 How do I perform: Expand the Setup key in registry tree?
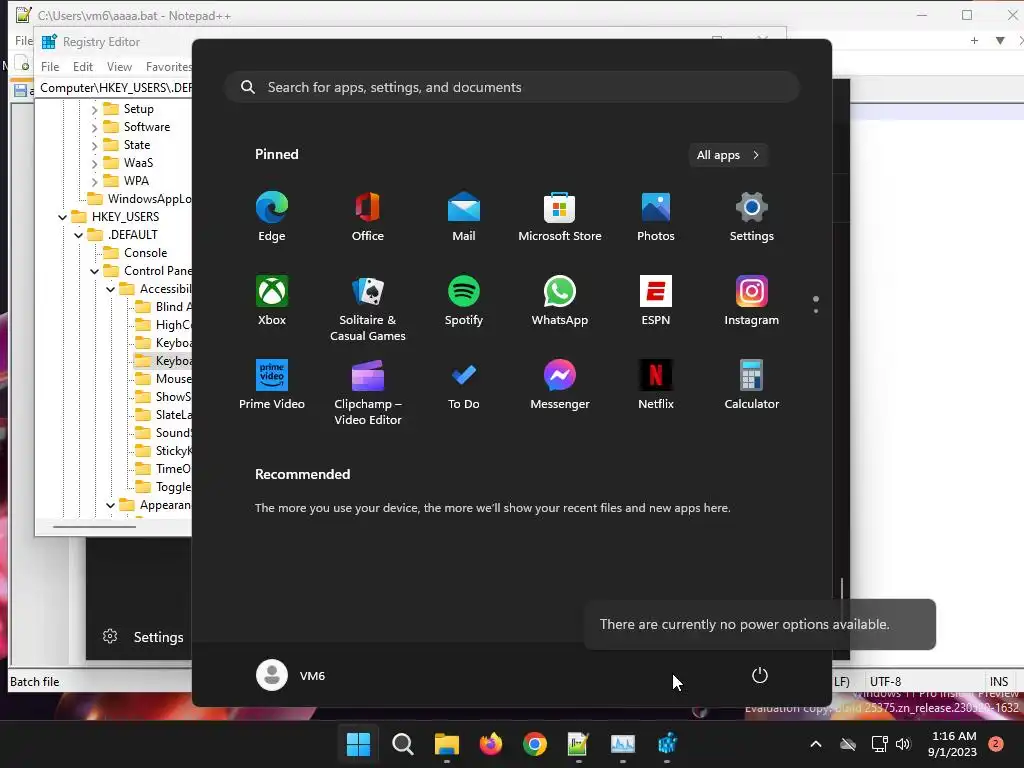(94, 109)
